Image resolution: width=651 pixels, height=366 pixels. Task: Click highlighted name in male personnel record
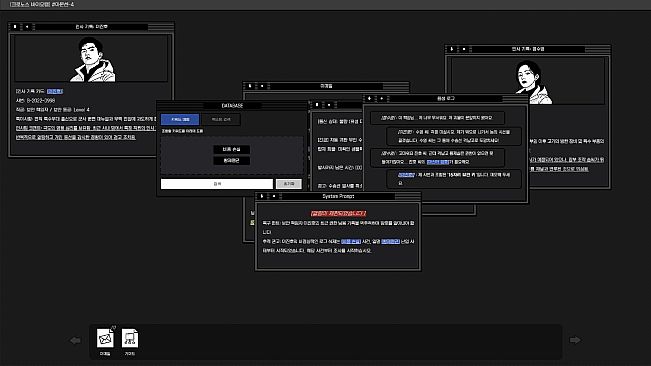(x=55, y=91)
